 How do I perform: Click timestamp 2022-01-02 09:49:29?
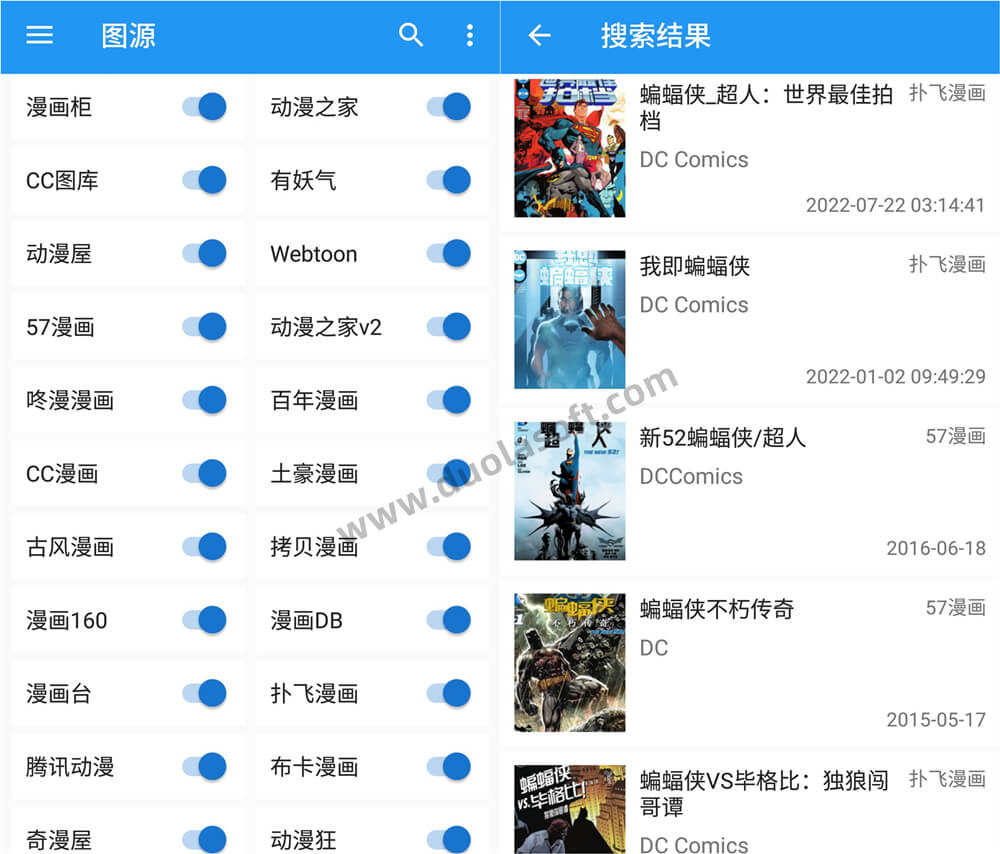895,377
